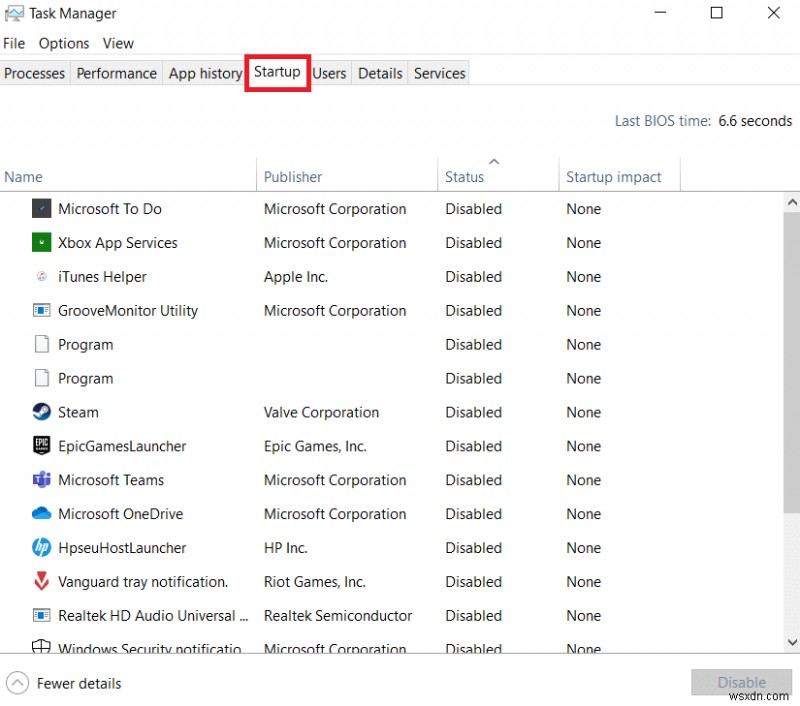Select the Steam icon in the startup list
Screen dimensions: 800x706
click(41, 412)
